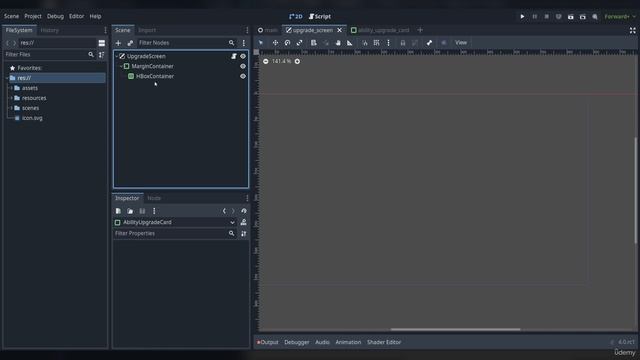Create a new resource in Inspector
This screenshot has height=360, width=640.
118,211
